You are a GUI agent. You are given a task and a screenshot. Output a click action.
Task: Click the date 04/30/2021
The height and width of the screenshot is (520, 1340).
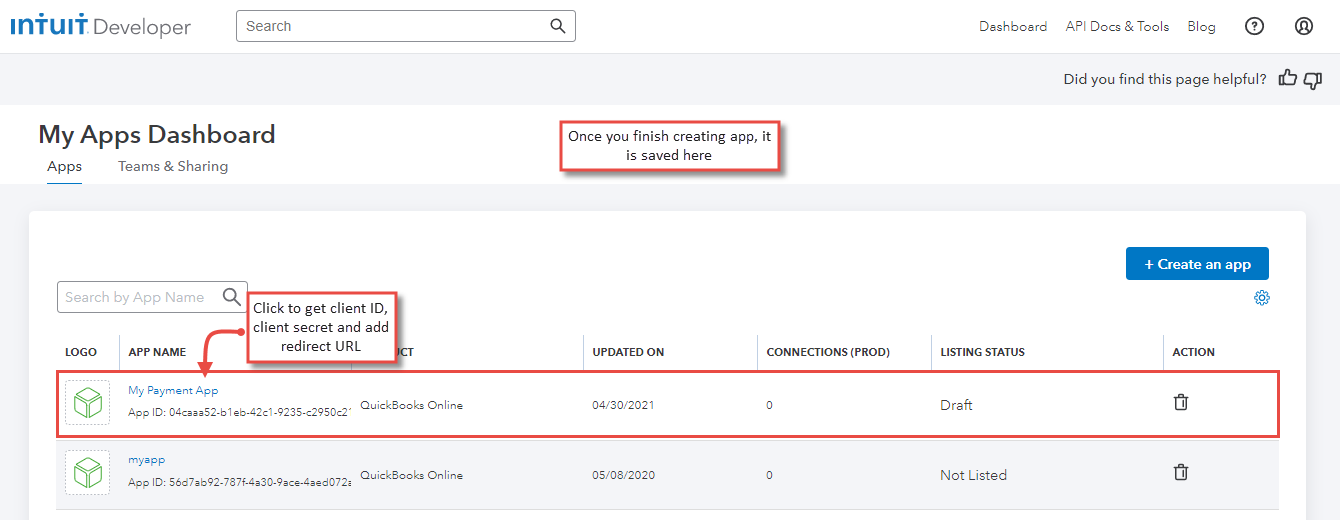(623, 405)
